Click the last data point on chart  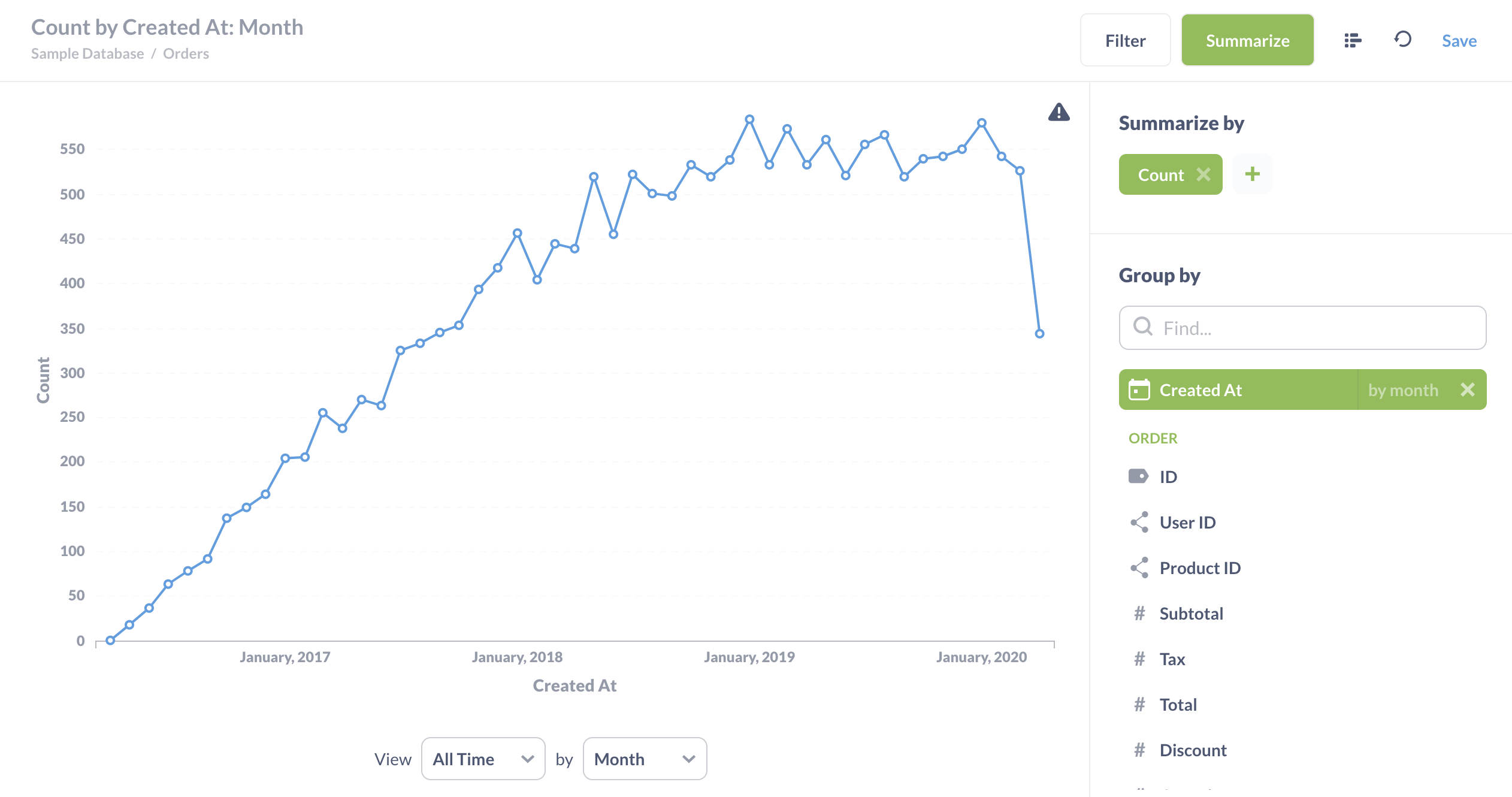(x=1039, y=334)
